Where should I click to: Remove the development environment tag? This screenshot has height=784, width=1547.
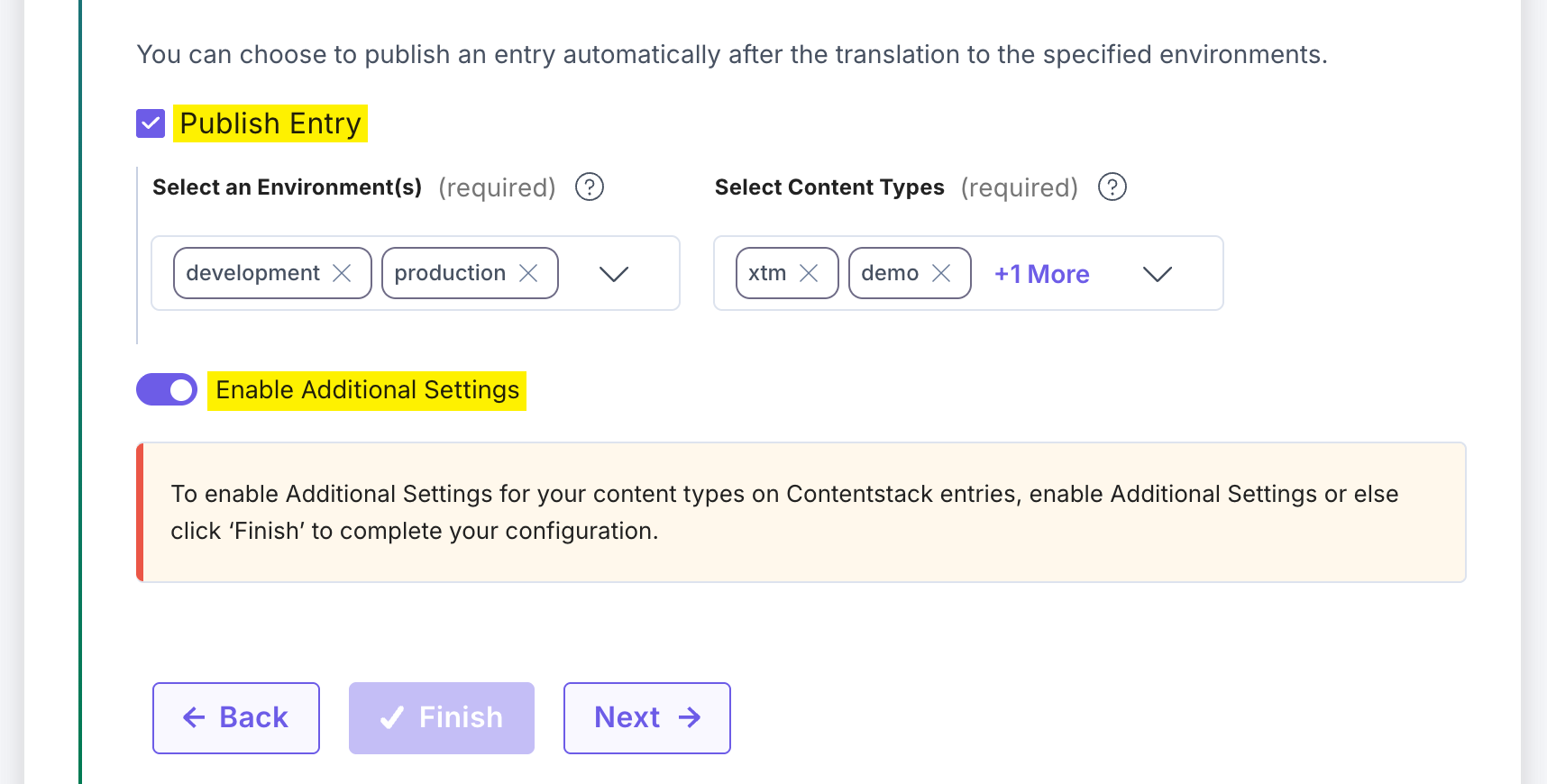tap(343, 273)
